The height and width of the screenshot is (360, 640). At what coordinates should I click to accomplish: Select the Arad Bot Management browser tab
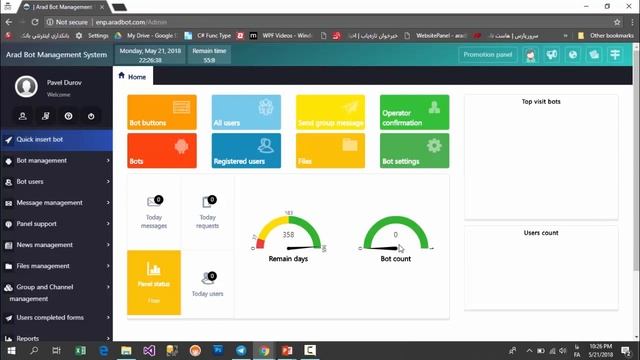(62, 7)
